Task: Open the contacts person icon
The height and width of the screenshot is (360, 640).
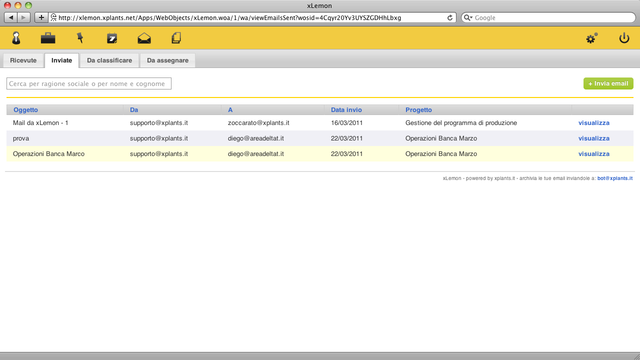Action: pos(16,38)
